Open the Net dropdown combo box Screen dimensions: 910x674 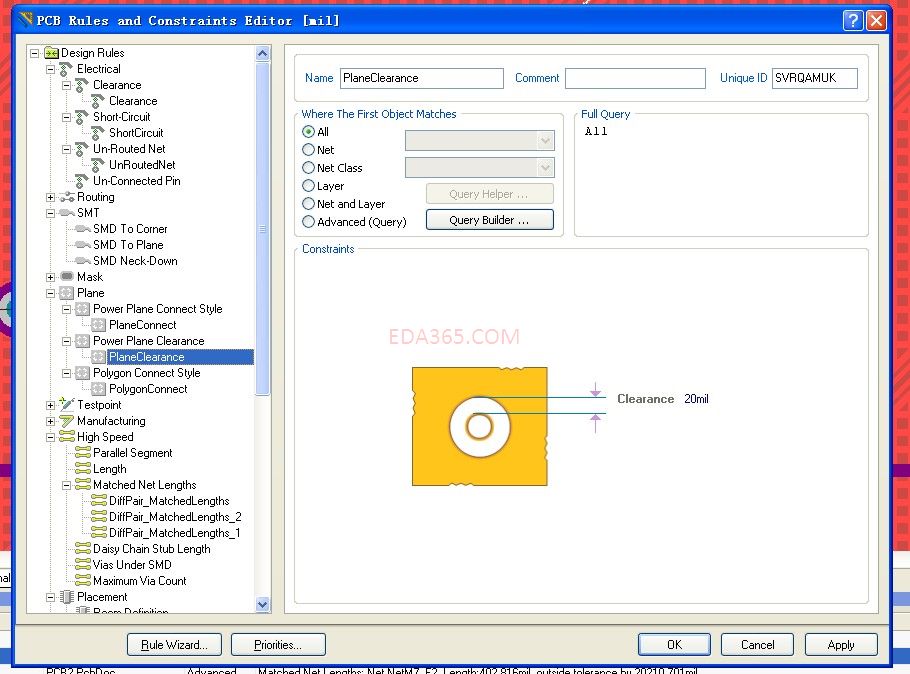(479, 140)
